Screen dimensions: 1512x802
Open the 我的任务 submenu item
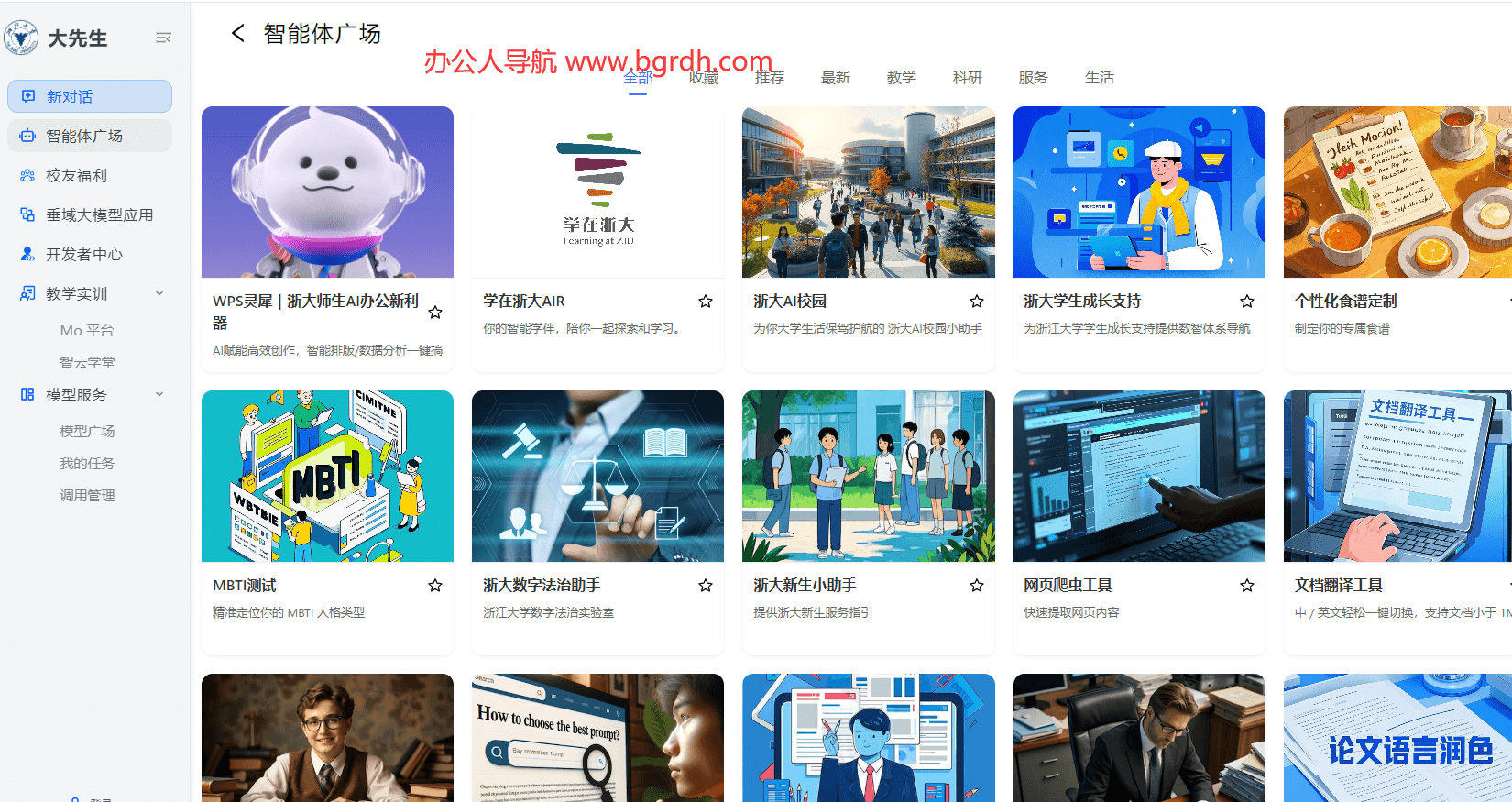[87, 463]
